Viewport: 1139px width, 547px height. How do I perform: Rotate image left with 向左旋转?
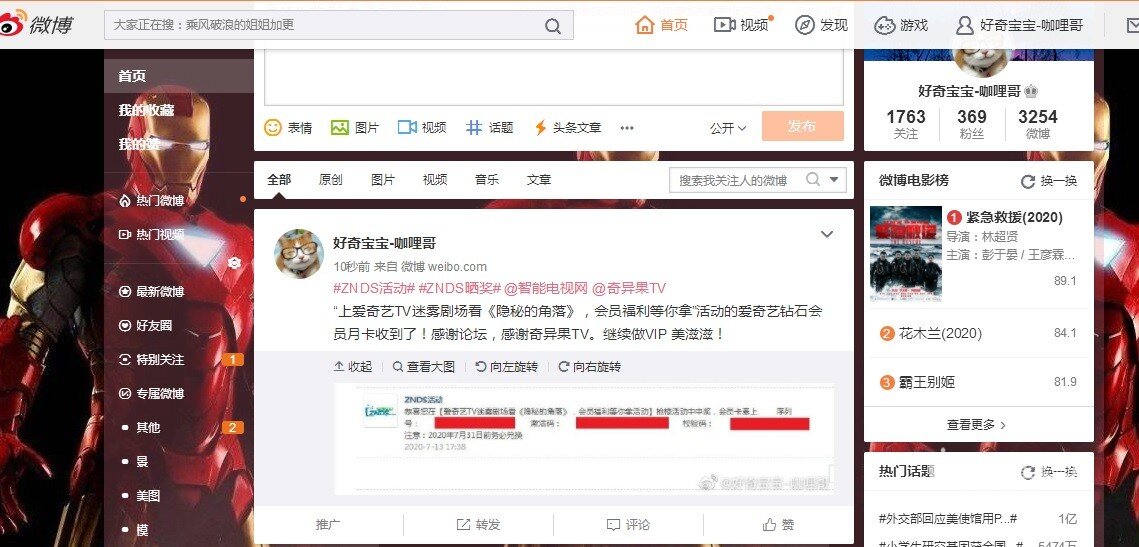click(x=507, y=367)
